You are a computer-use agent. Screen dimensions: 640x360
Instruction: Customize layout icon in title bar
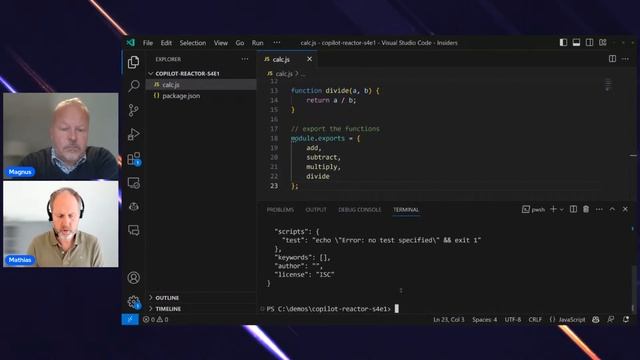tap(603, 42)
